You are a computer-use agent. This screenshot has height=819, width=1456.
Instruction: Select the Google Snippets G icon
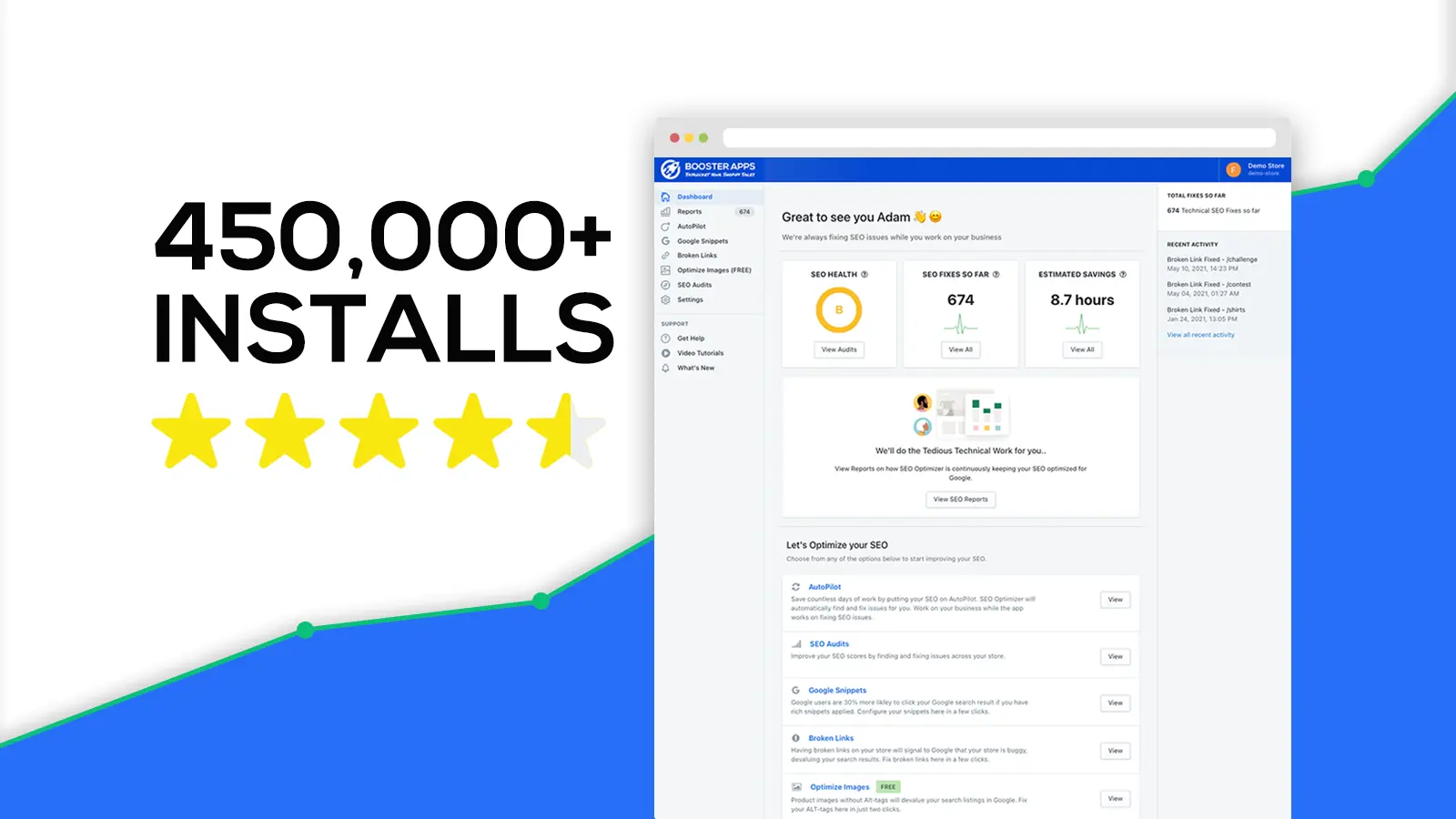(x=665, y=241)
